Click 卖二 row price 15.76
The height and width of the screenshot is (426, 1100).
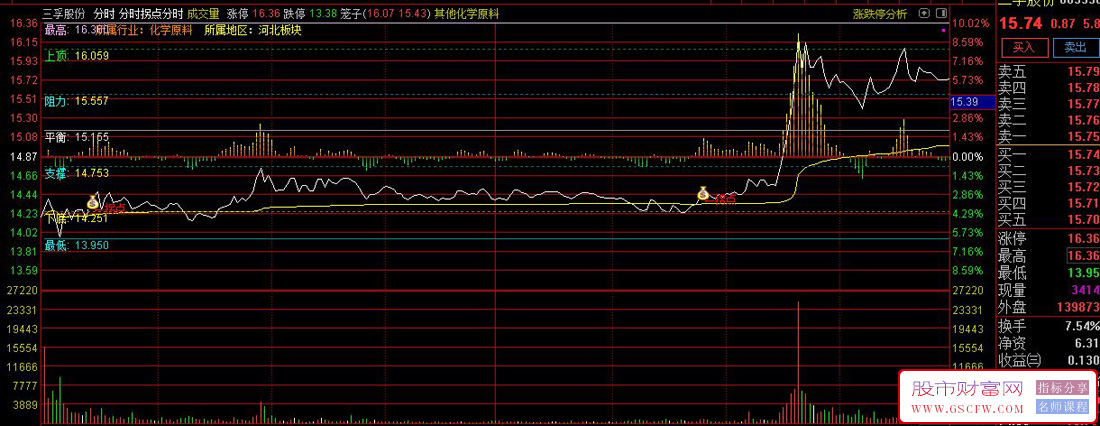coord(1083,120)
